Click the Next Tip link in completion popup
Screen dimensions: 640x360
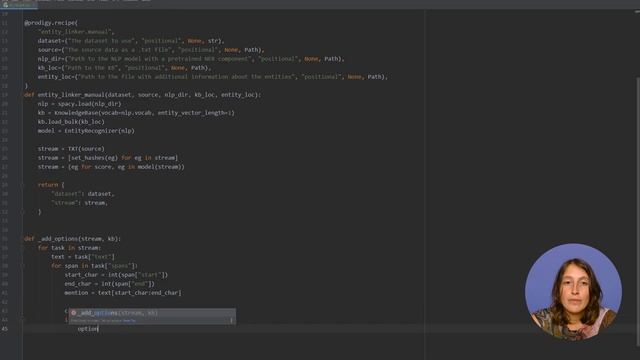point(129,321)
